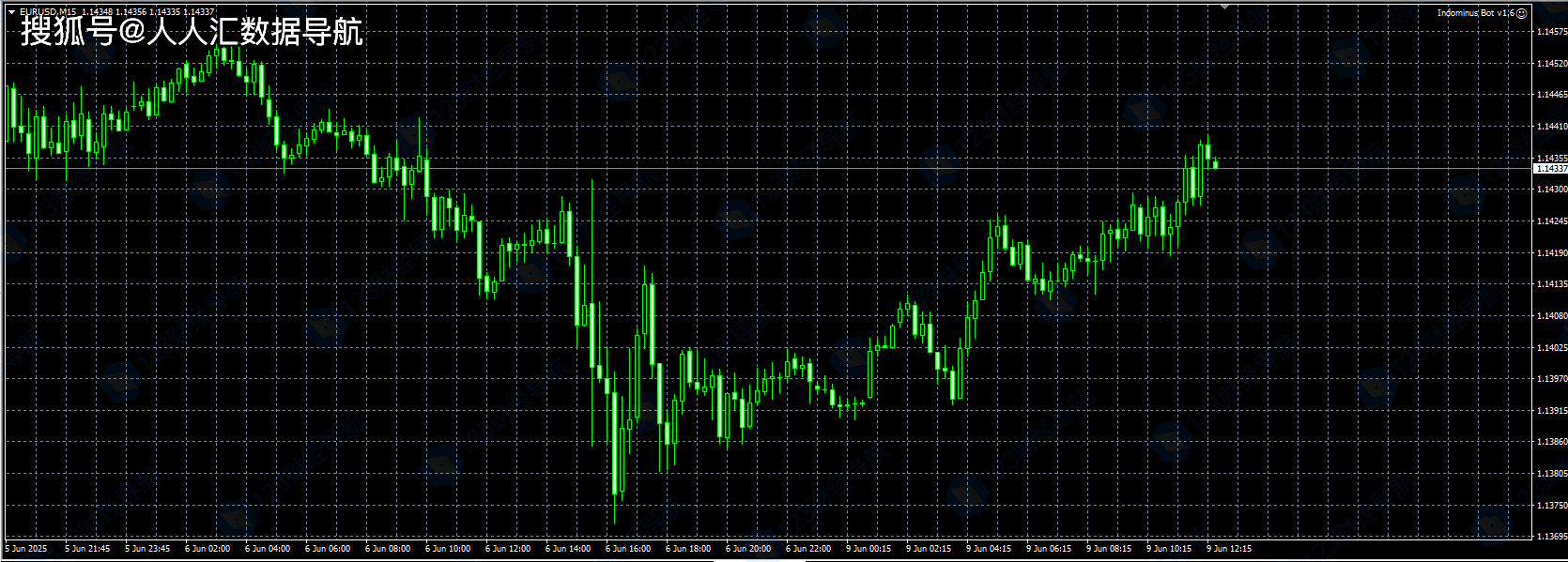Click the 6 Jun 08:00 time axis label

pyautogui.click(x=388, y=549)
